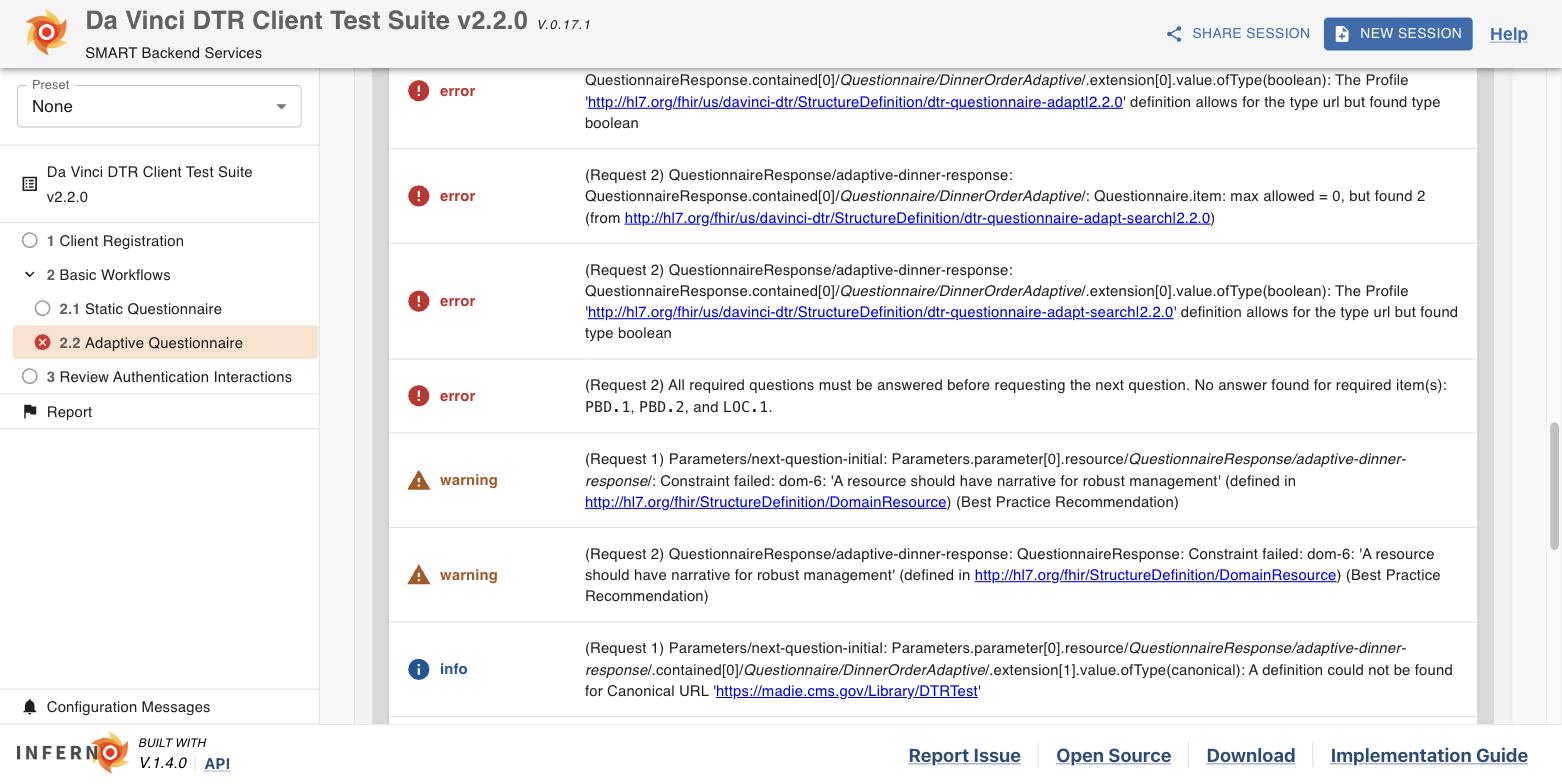Open the Preset dropdown showing None
Screen dimensions: 1562x784
pos(159,106)
